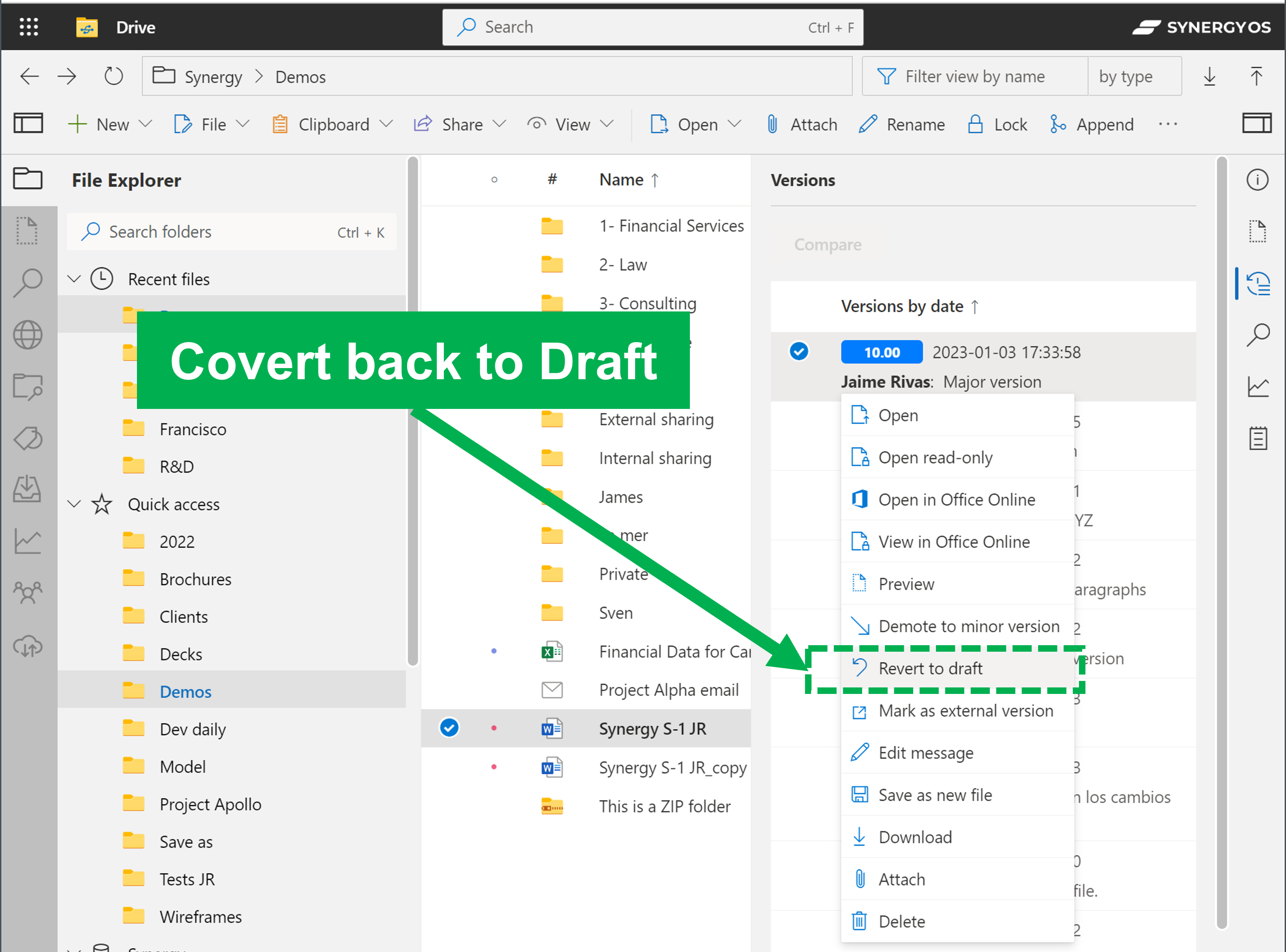Open the preview panel icon on the right rail

pyautogui.click(x=1257, y=232)
